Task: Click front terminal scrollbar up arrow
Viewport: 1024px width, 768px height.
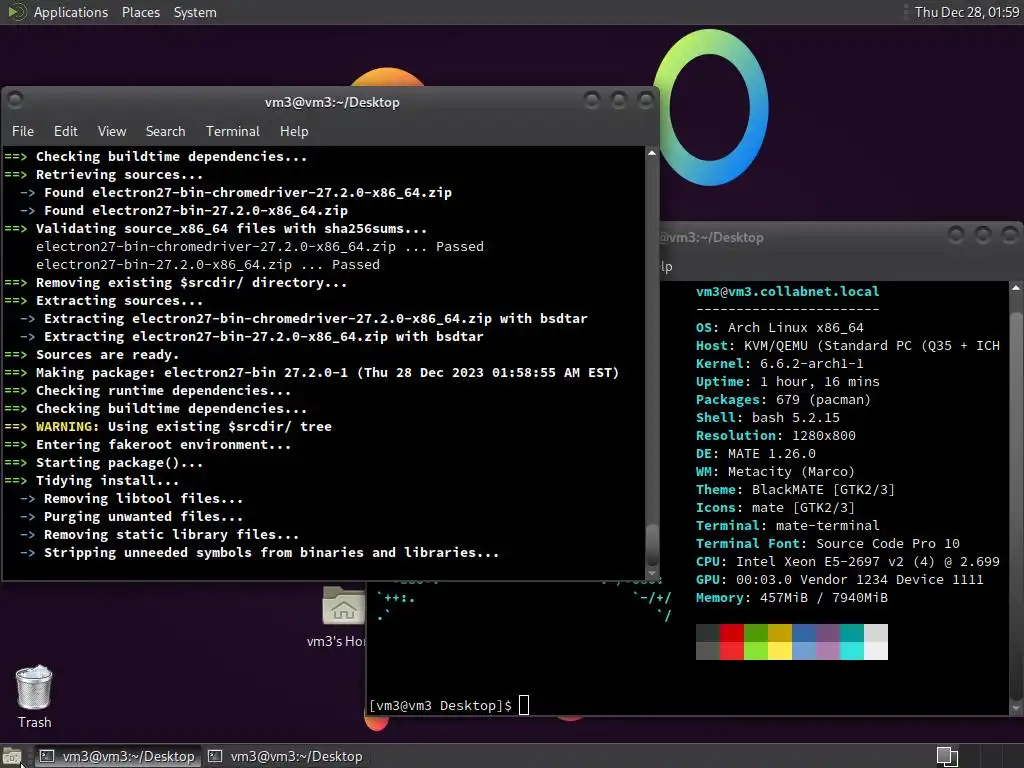Action: 652,153
